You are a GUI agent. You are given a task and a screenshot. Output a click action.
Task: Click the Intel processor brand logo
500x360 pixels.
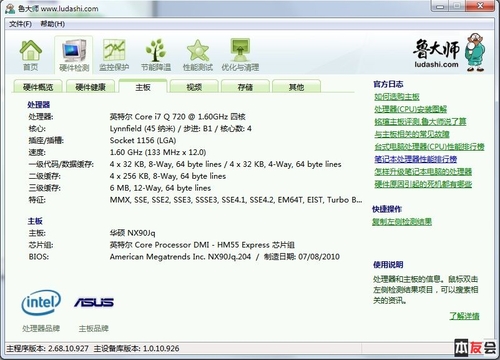coord(41,303)
